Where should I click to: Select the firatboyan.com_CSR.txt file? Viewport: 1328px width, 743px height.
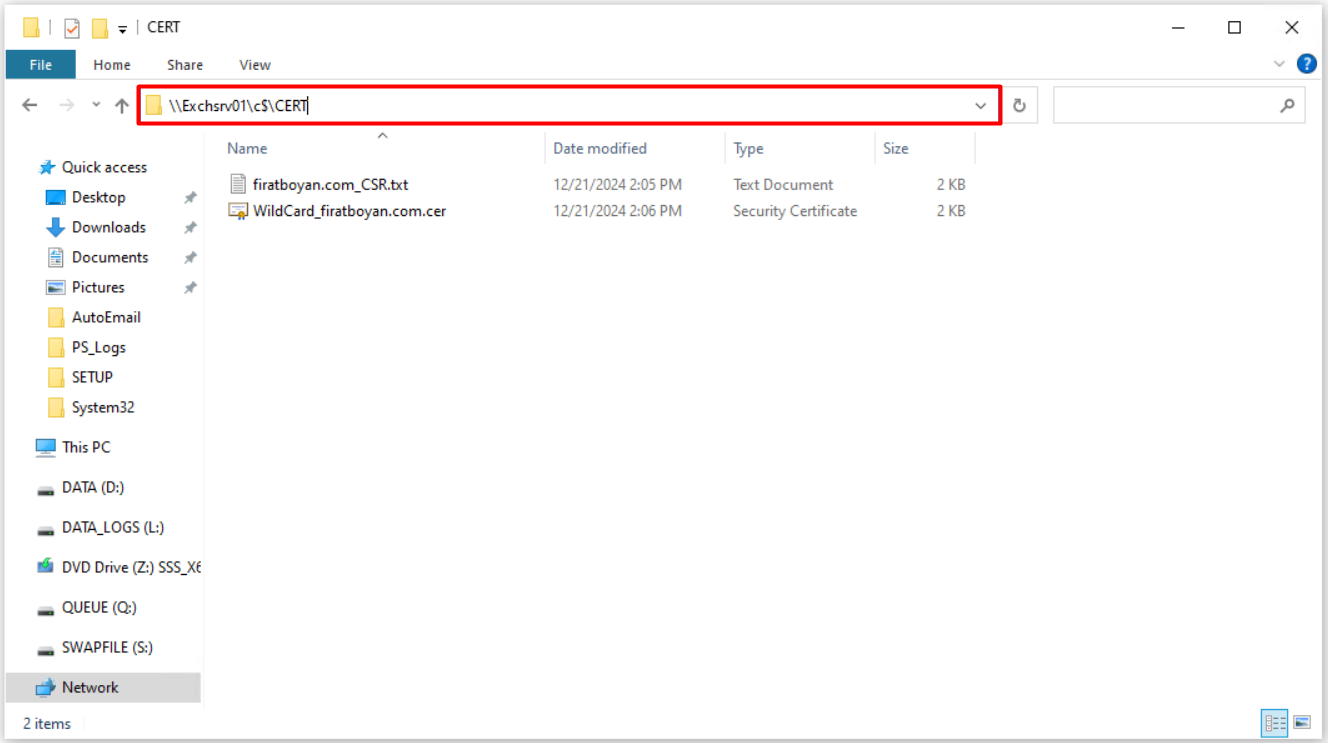330,185
